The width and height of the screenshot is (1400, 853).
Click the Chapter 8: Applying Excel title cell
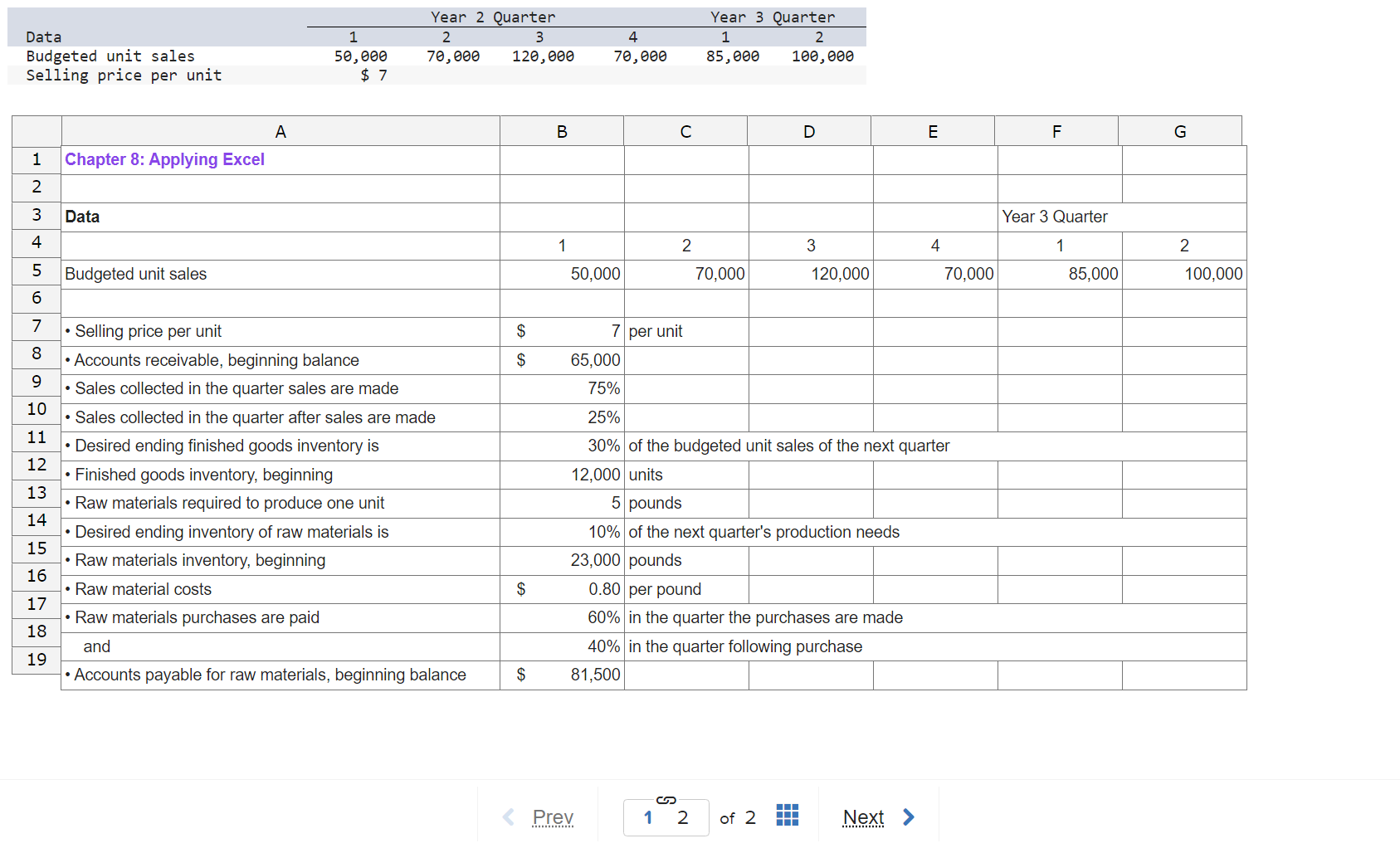tap(164, 159)
